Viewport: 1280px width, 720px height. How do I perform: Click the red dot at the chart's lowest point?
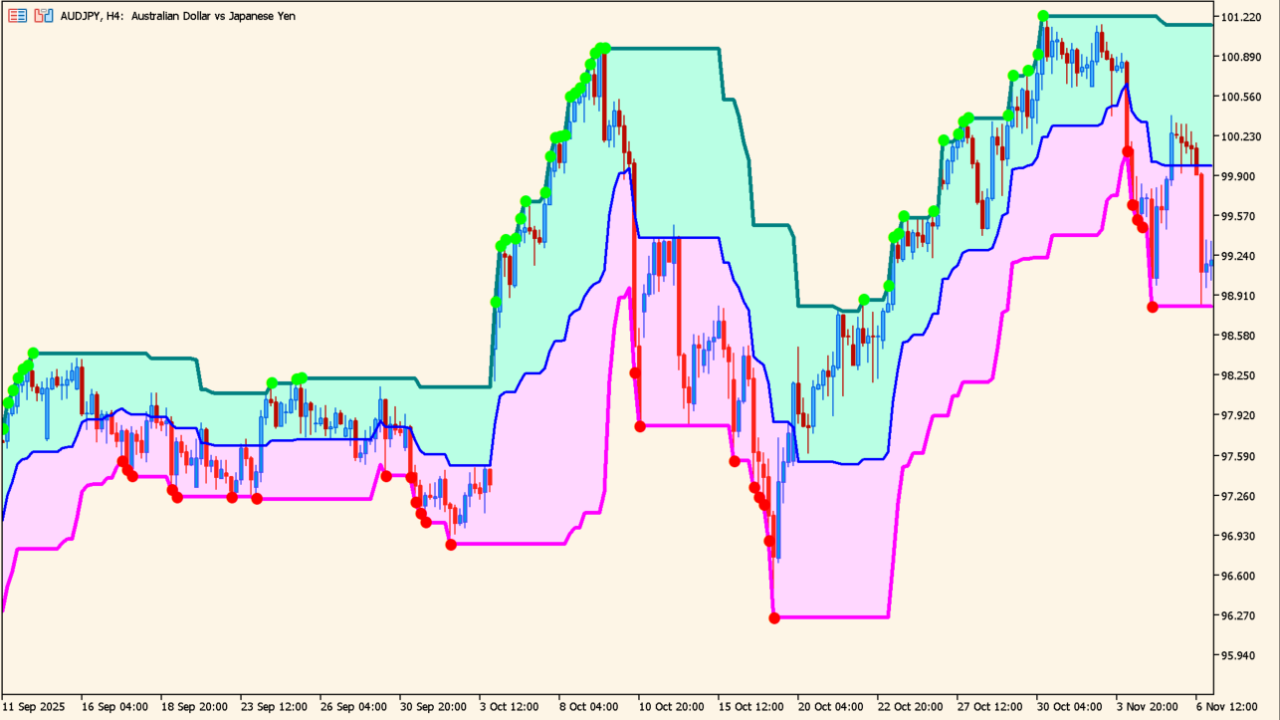(x=774, y=618)
